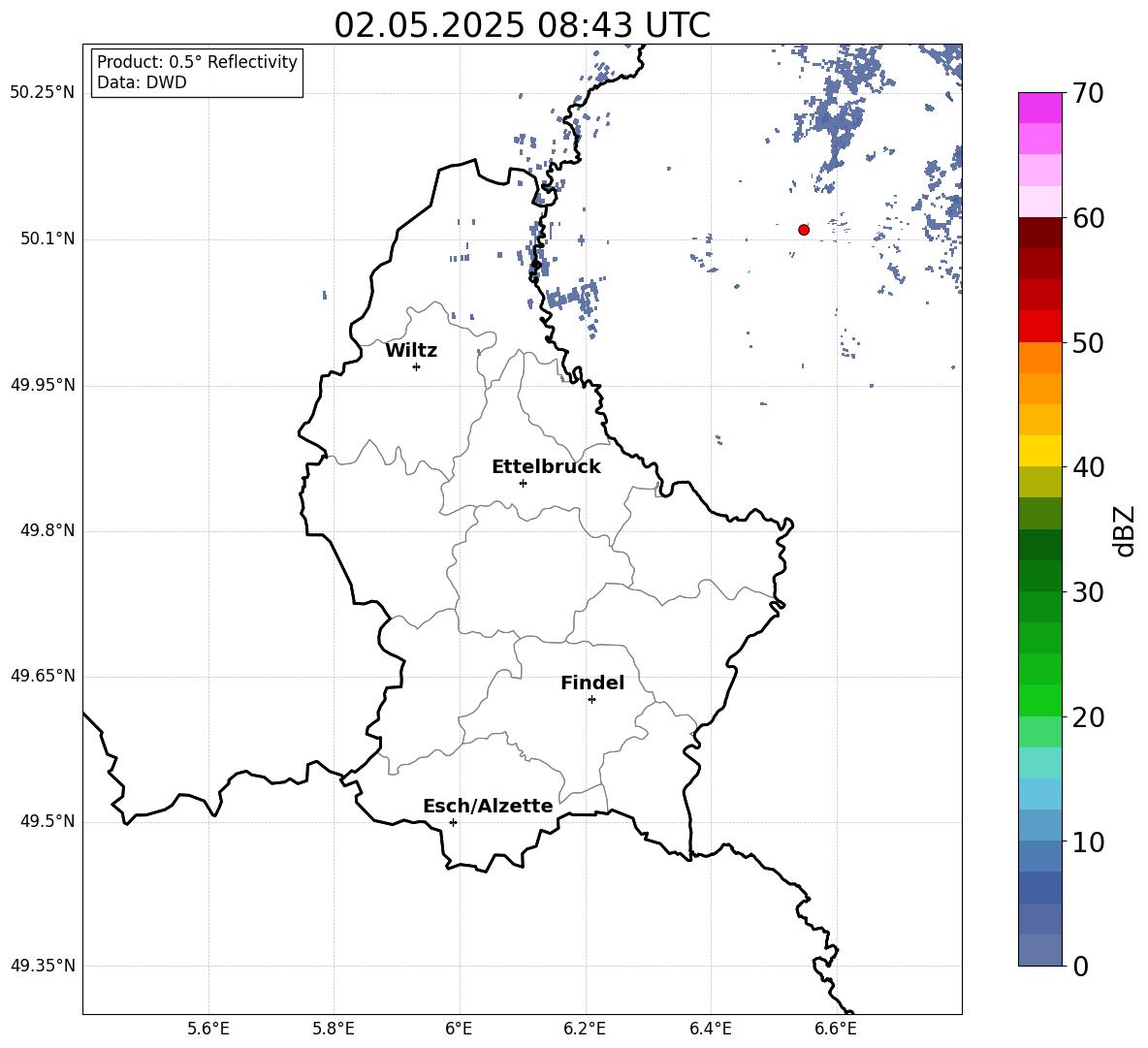
Task: Click the 49.8°N latitude label
Action: point(48,530)
